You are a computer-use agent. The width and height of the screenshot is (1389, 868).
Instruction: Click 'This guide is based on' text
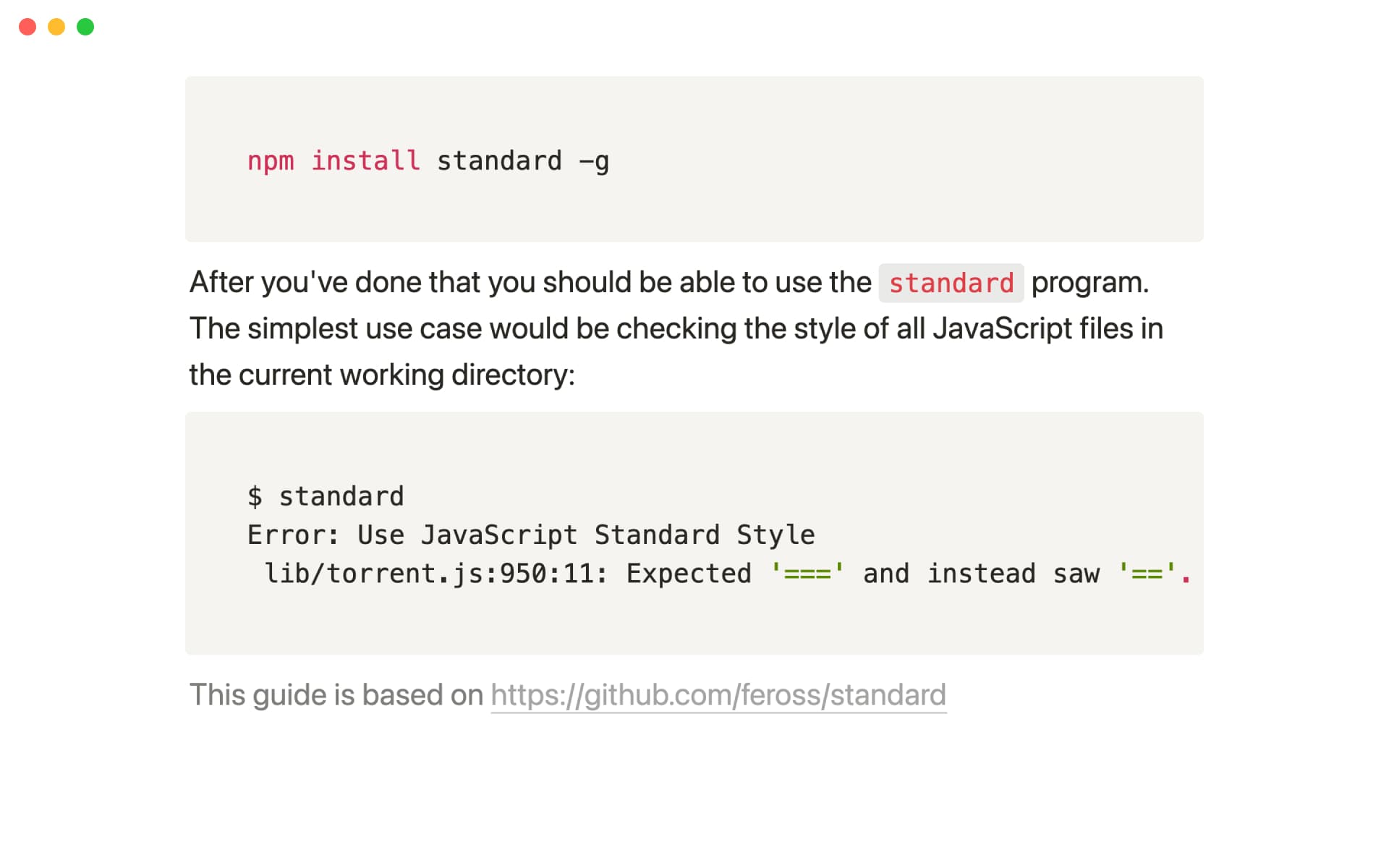pyautogui.click(x=336, y=695)
